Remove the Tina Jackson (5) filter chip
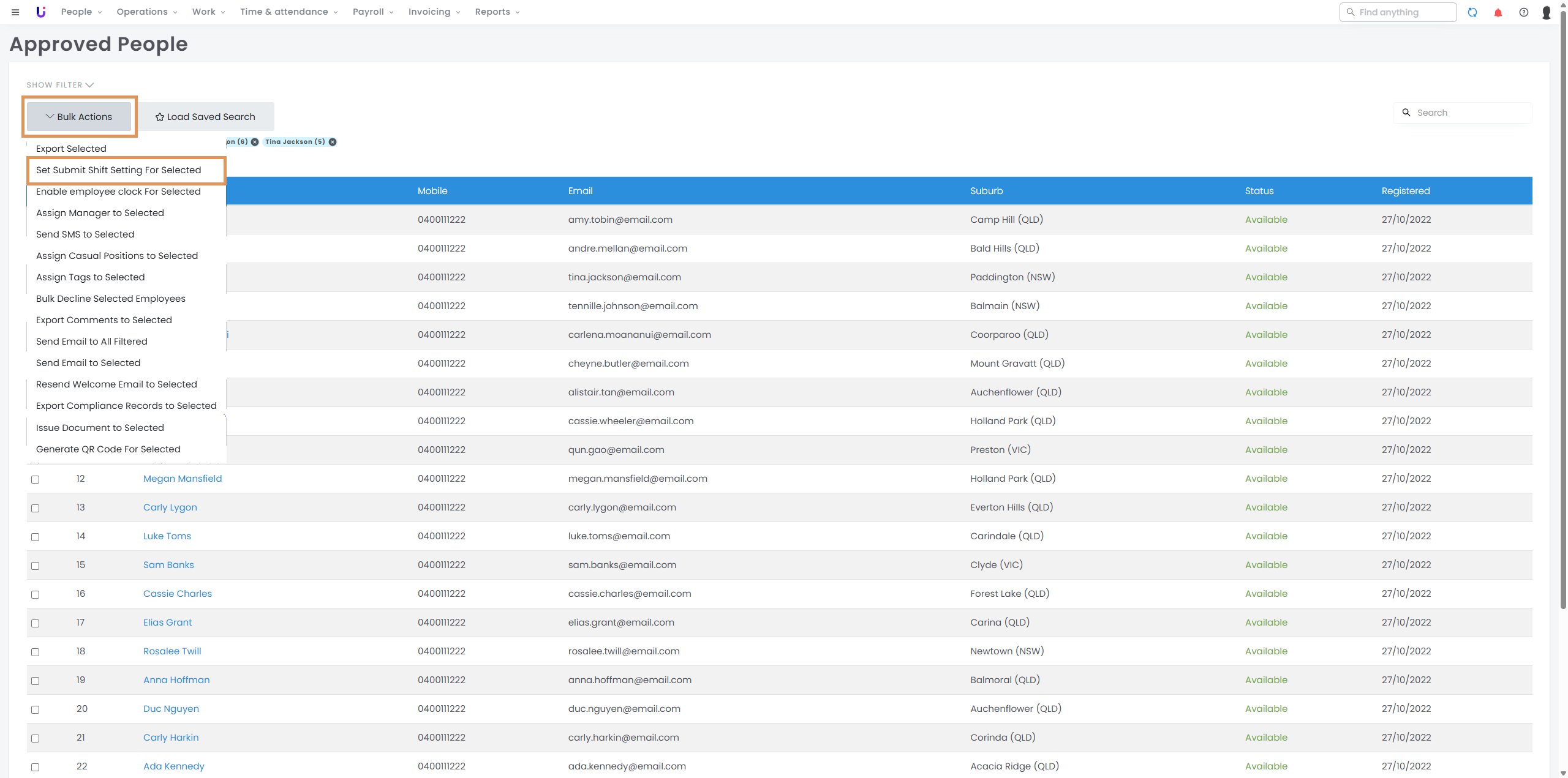 tap(333, 142)
